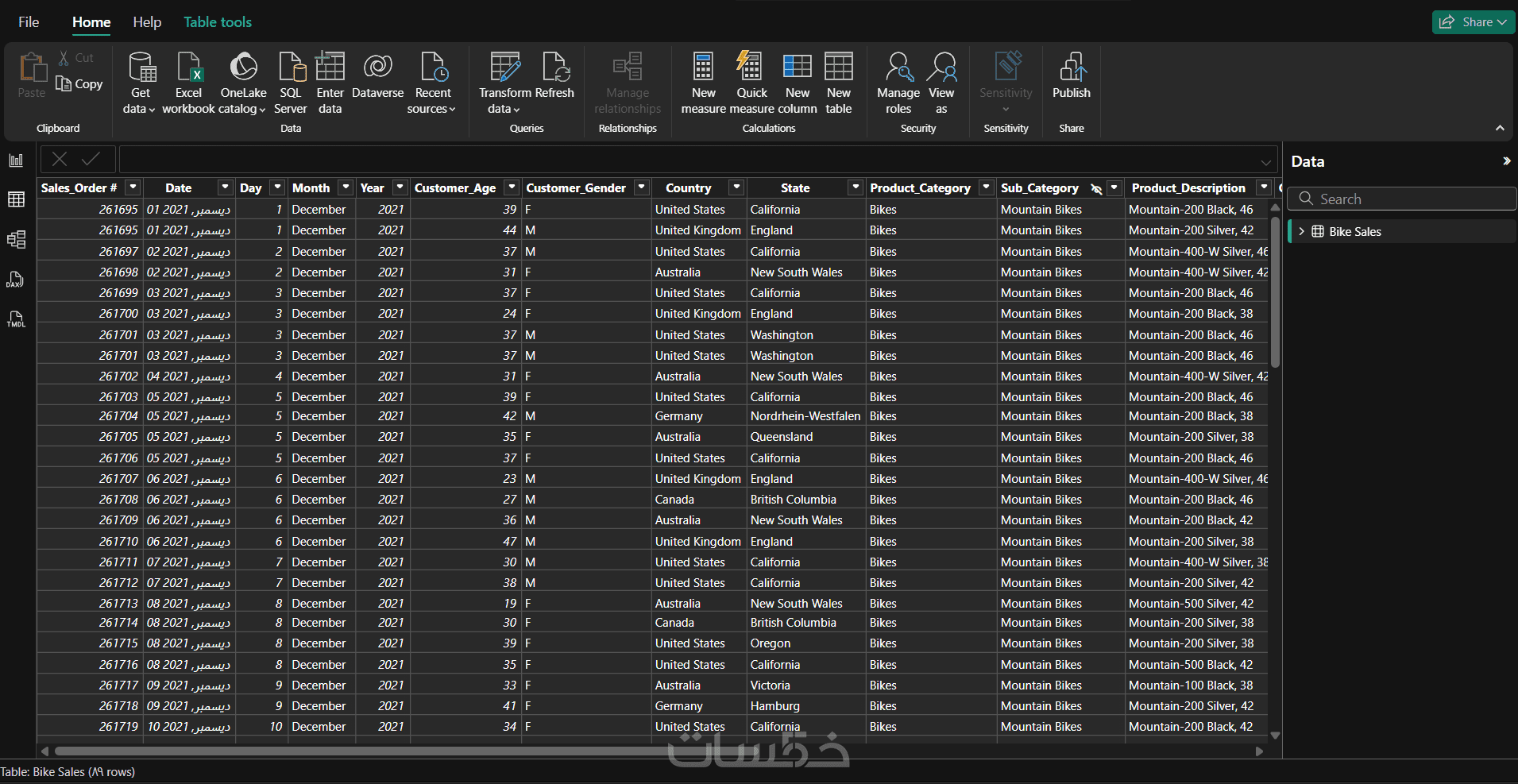1518x784 pixels.
Task: Open DAX query view in sidebar
Action: [16, 280]
